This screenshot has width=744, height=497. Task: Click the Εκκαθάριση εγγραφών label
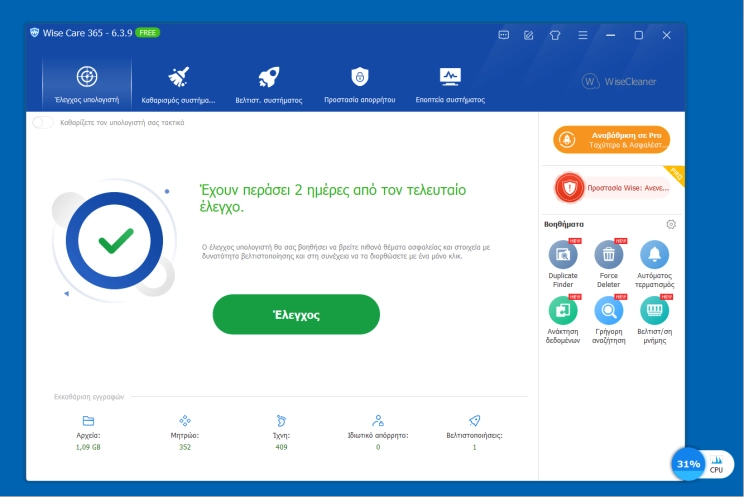[x=89, y=397]
